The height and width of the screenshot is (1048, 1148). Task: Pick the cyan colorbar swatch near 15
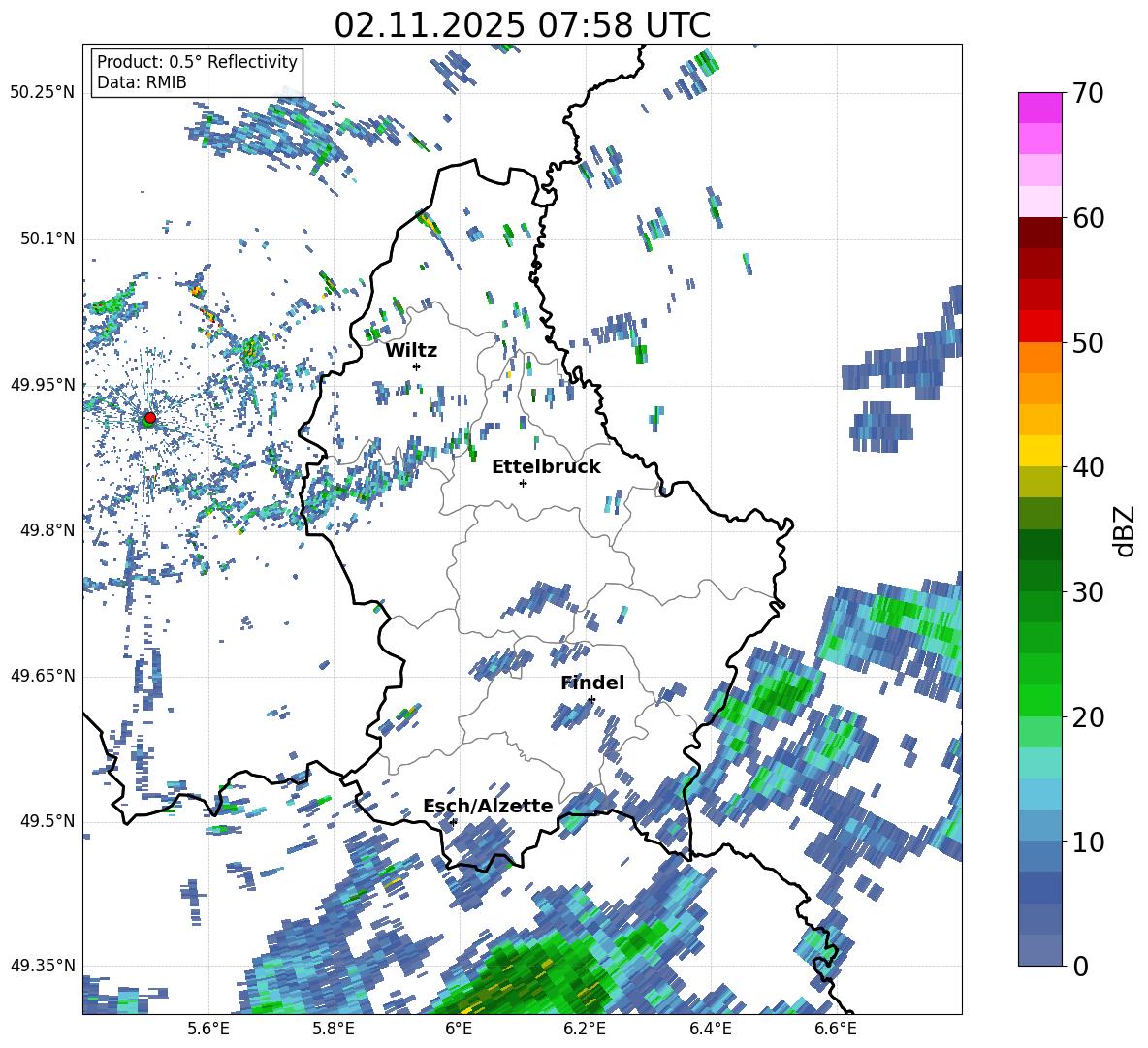[1039, 763]
